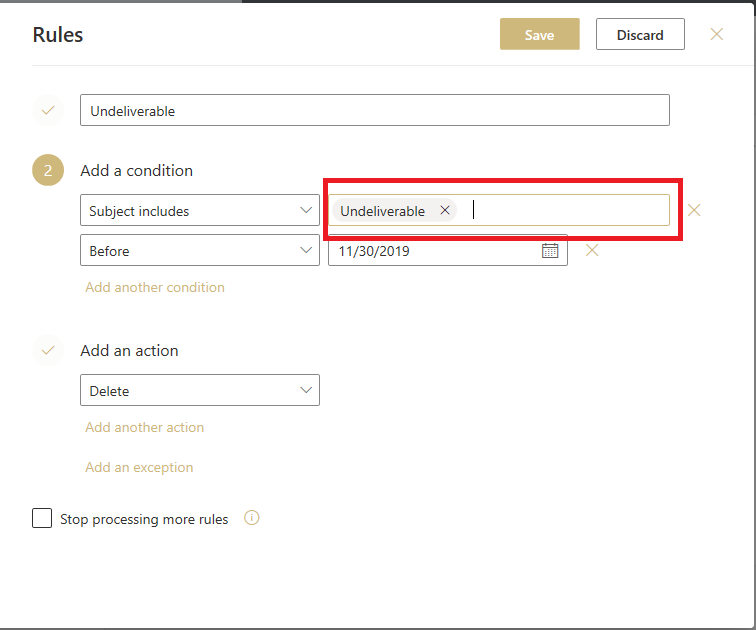Add another condition

pos(155,287)
